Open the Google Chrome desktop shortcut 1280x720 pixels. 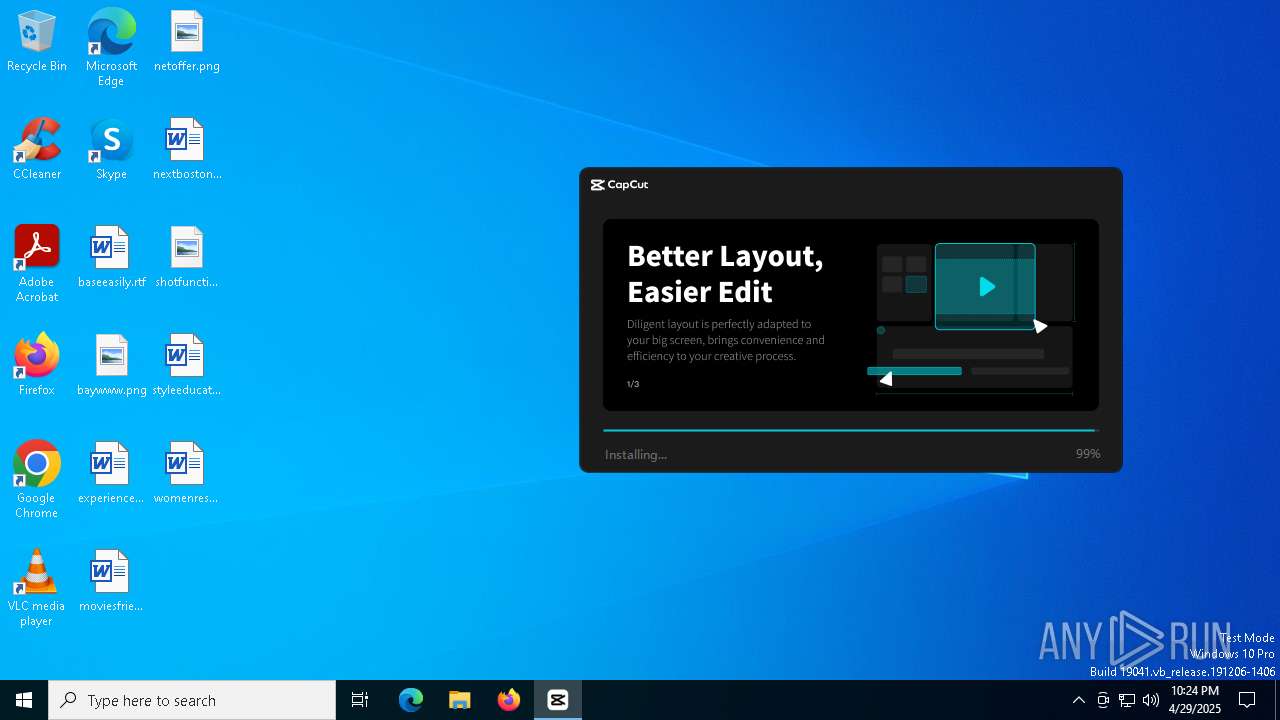[37, 480]
